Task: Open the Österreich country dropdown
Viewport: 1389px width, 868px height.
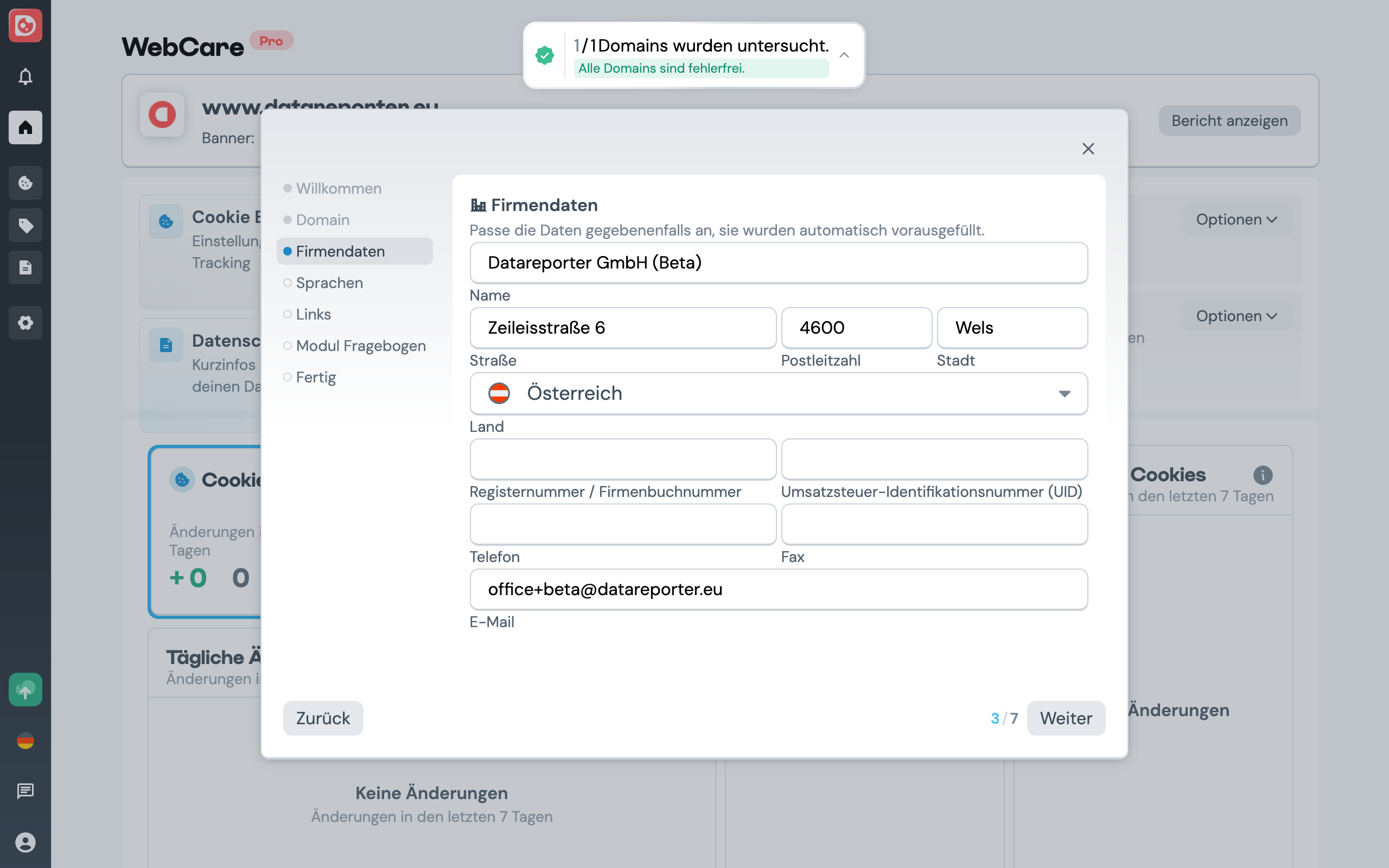Action: [x=1065, y=393]
